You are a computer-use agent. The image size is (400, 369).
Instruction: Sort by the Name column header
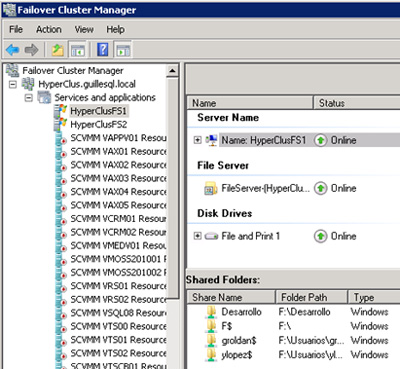(250, 103)
